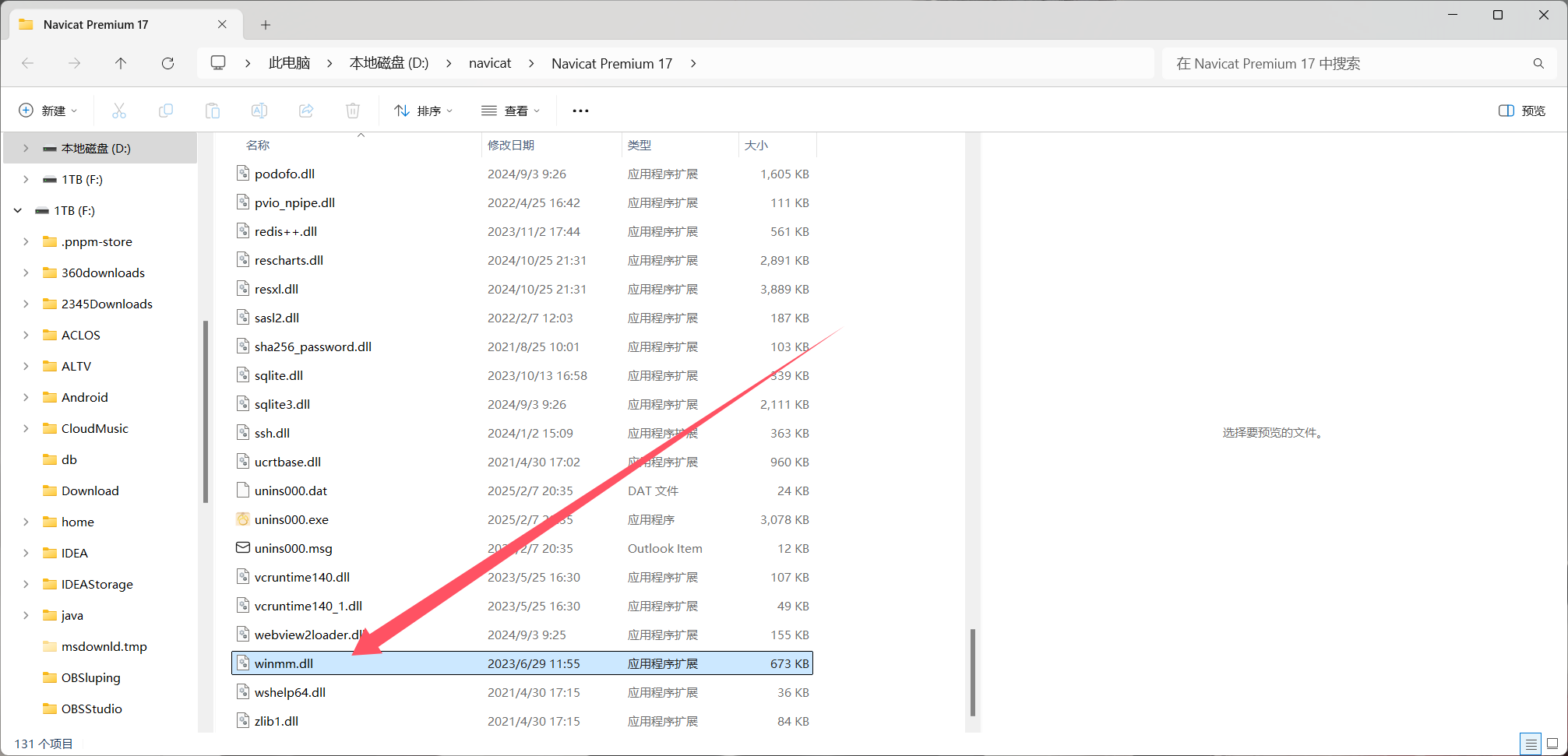Select the wshelp64.dll file

tap(522, 692)
